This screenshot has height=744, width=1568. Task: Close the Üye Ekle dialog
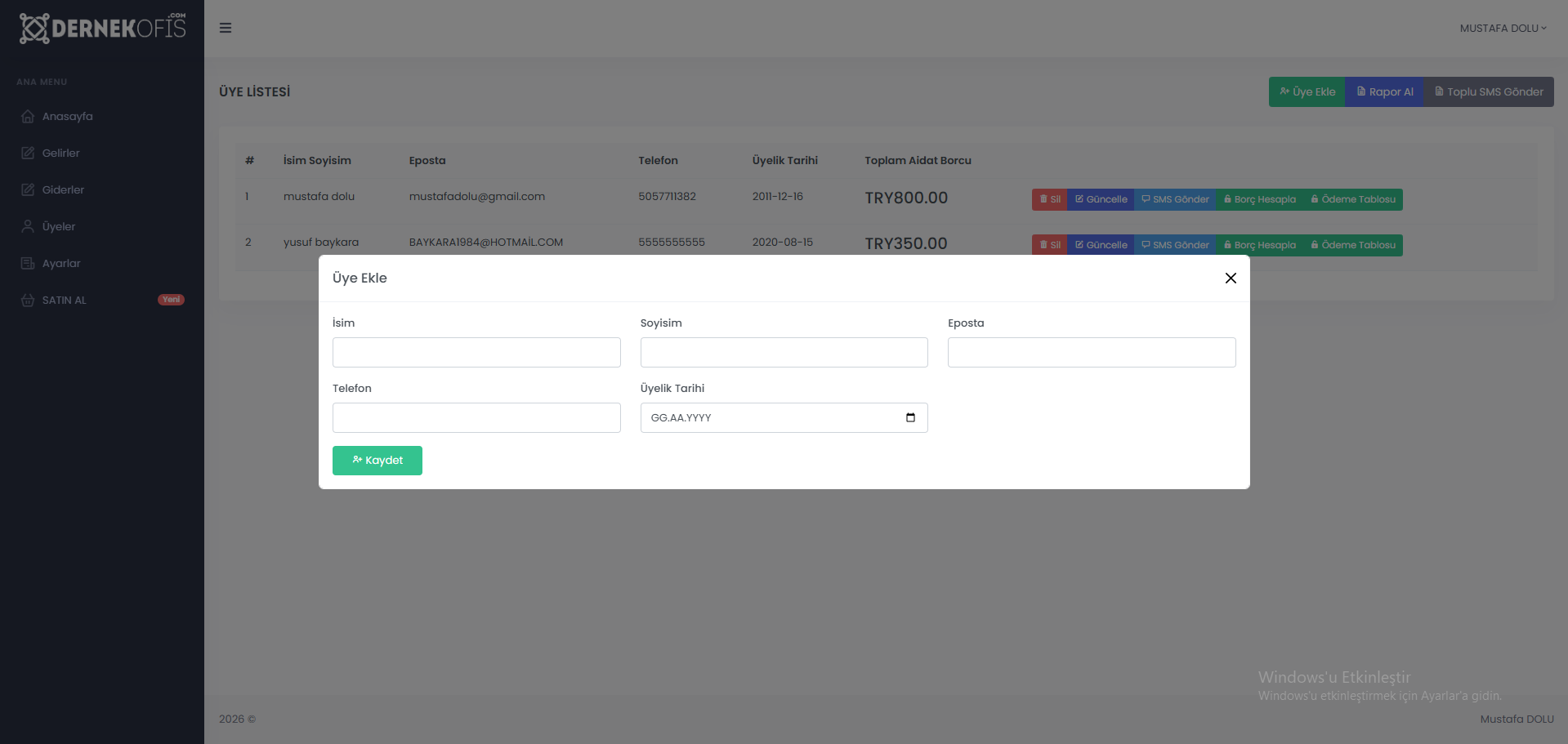(1231, 278)
